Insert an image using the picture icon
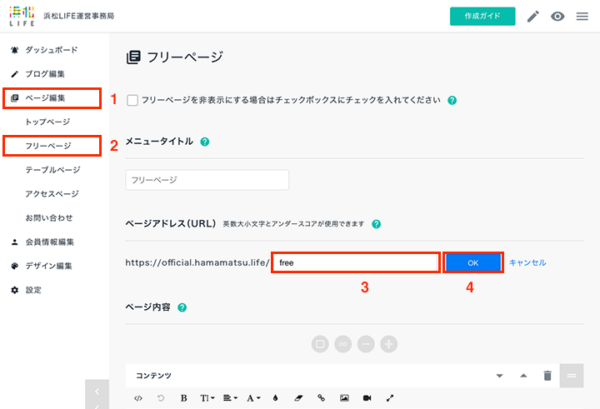The width and height of the screenshot is (600, 409). 344,398
